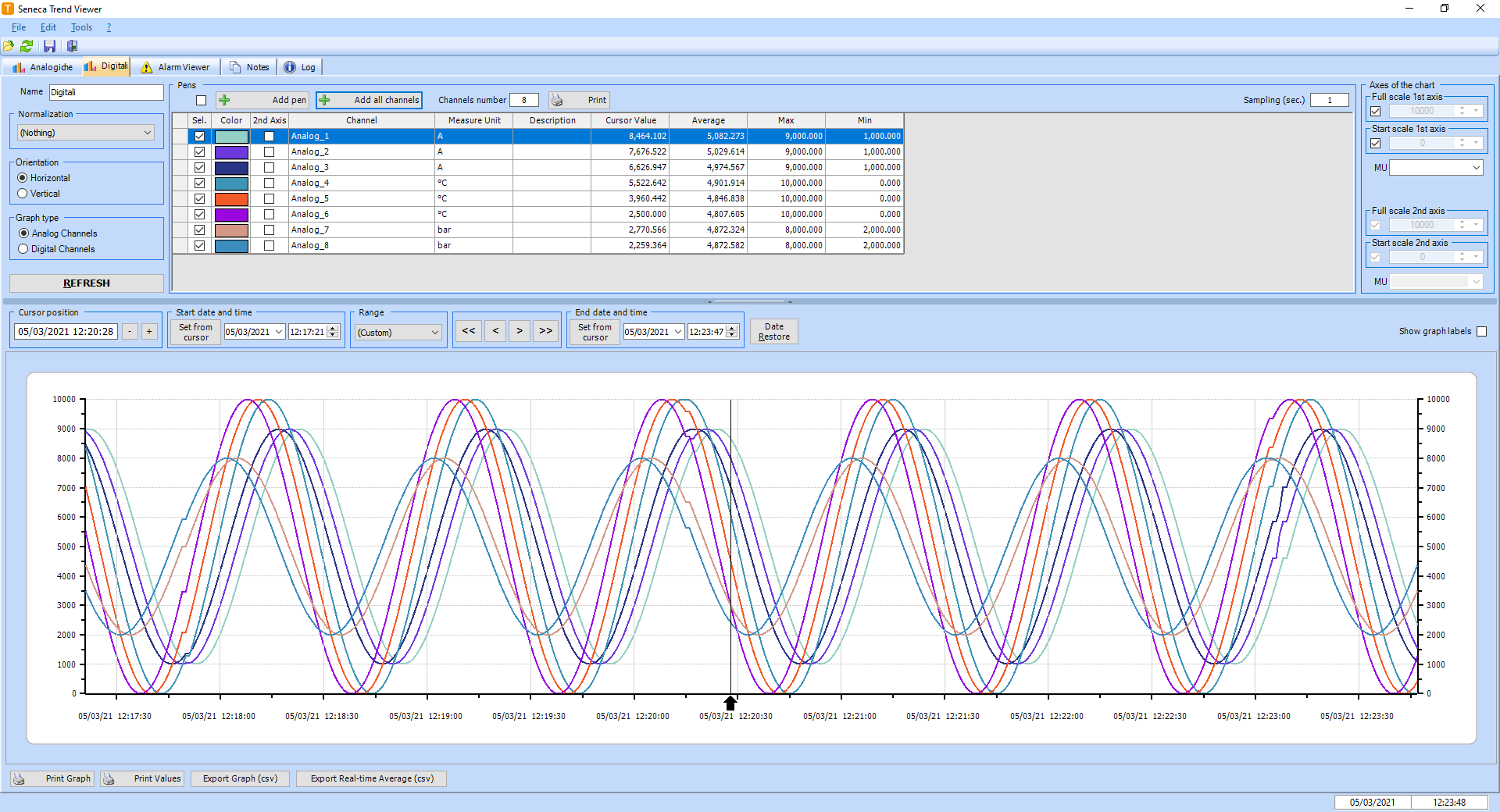This screenshot has width=1500, height=812.
Task: Click the REFRESH button
Action: point(86,283)
